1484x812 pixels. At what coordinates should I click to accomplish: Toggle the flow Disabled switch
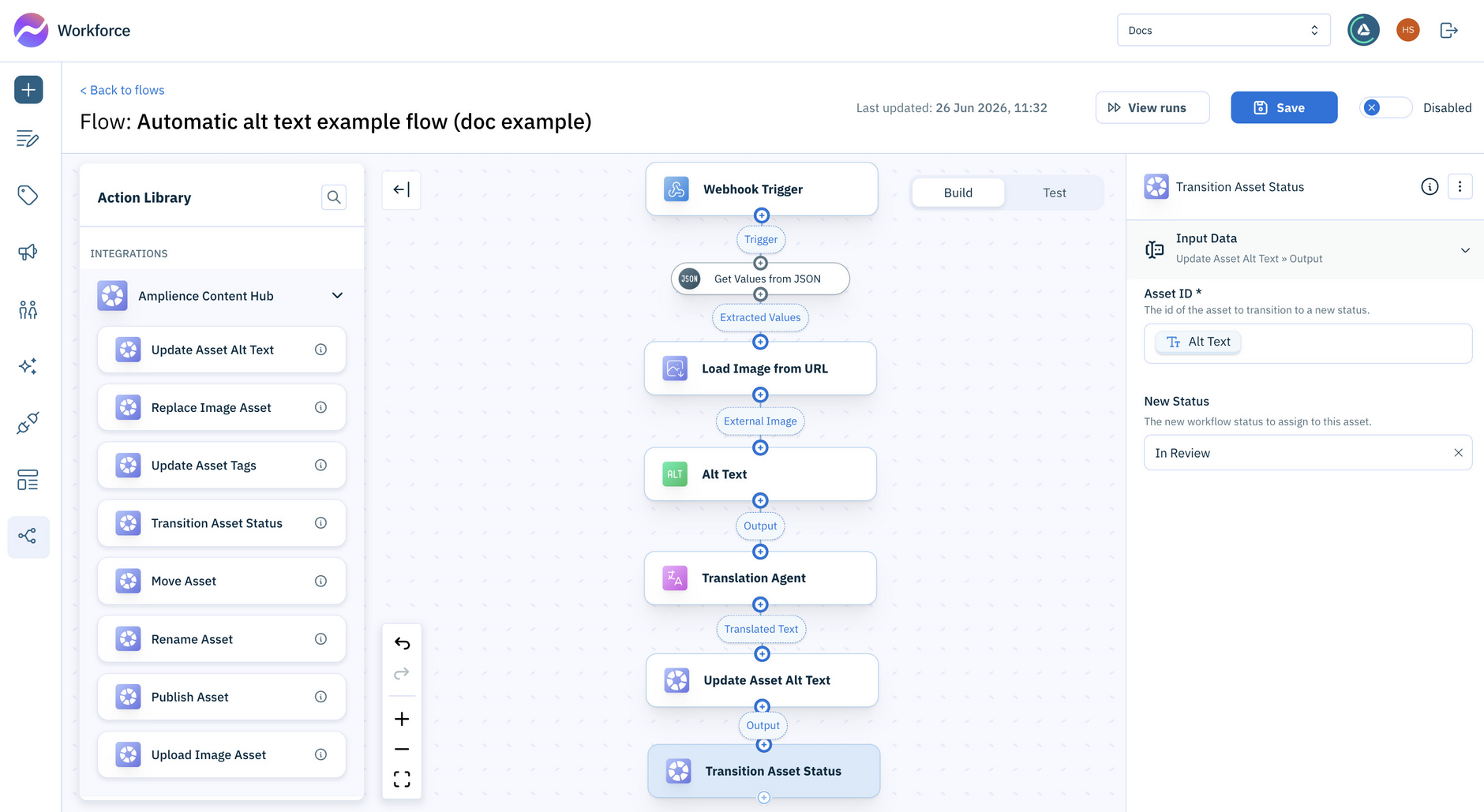pos(1385,107)
